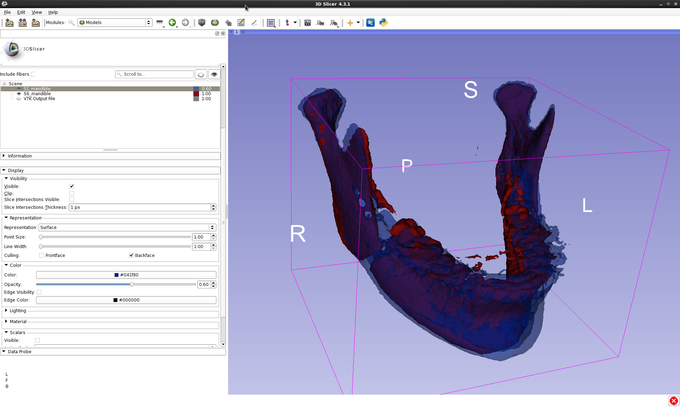Viewport: 680px width, 407px height.
Task: Click the Scroll to search field
Action: tap(154, 74)
